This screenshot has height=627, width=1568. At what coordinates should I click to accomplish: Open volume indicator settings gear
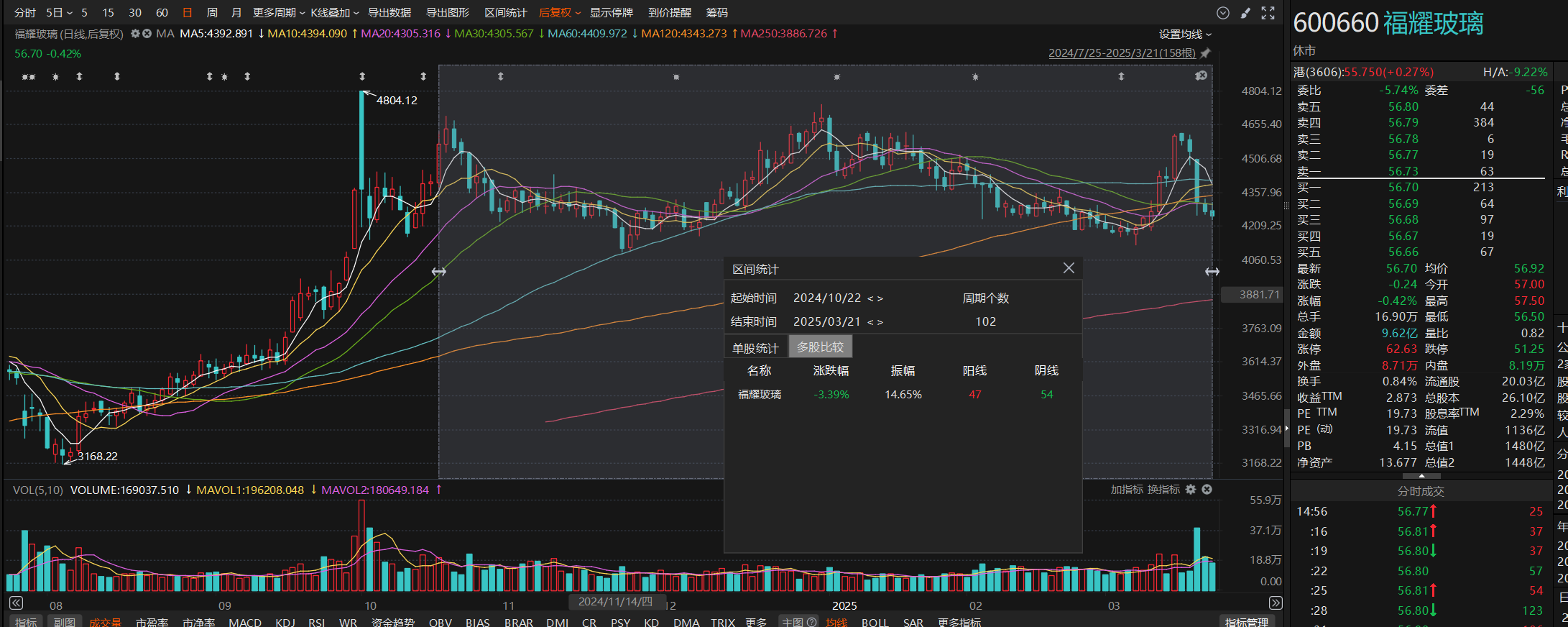coord(1191,490)
